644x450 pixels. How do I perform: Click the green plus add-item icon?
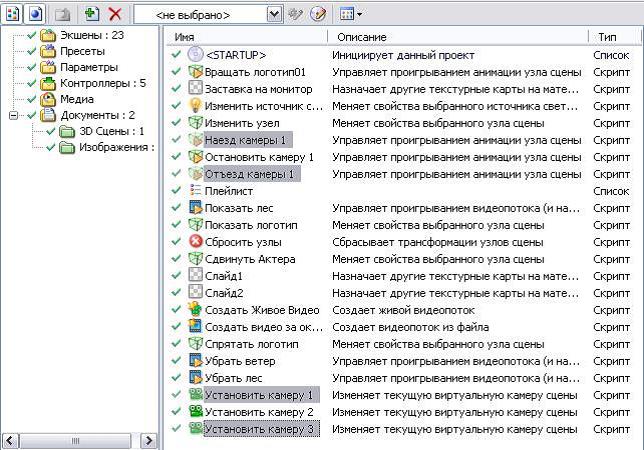(92, 14)
